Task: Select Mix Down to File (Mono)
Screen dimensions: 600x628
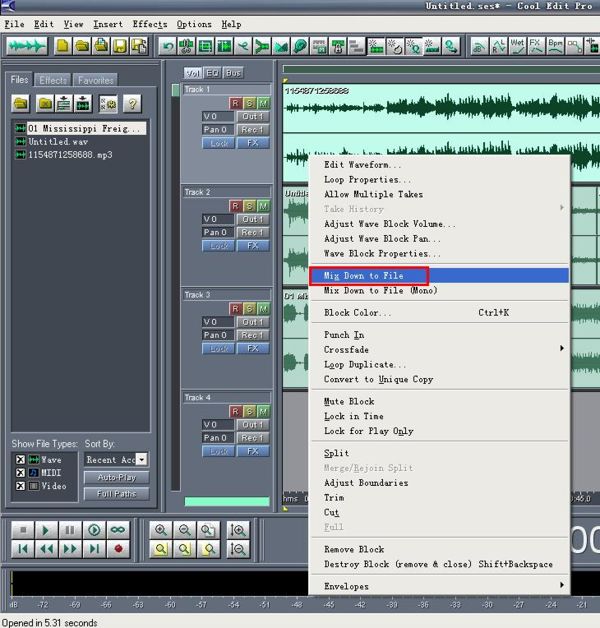Action: 440,290
